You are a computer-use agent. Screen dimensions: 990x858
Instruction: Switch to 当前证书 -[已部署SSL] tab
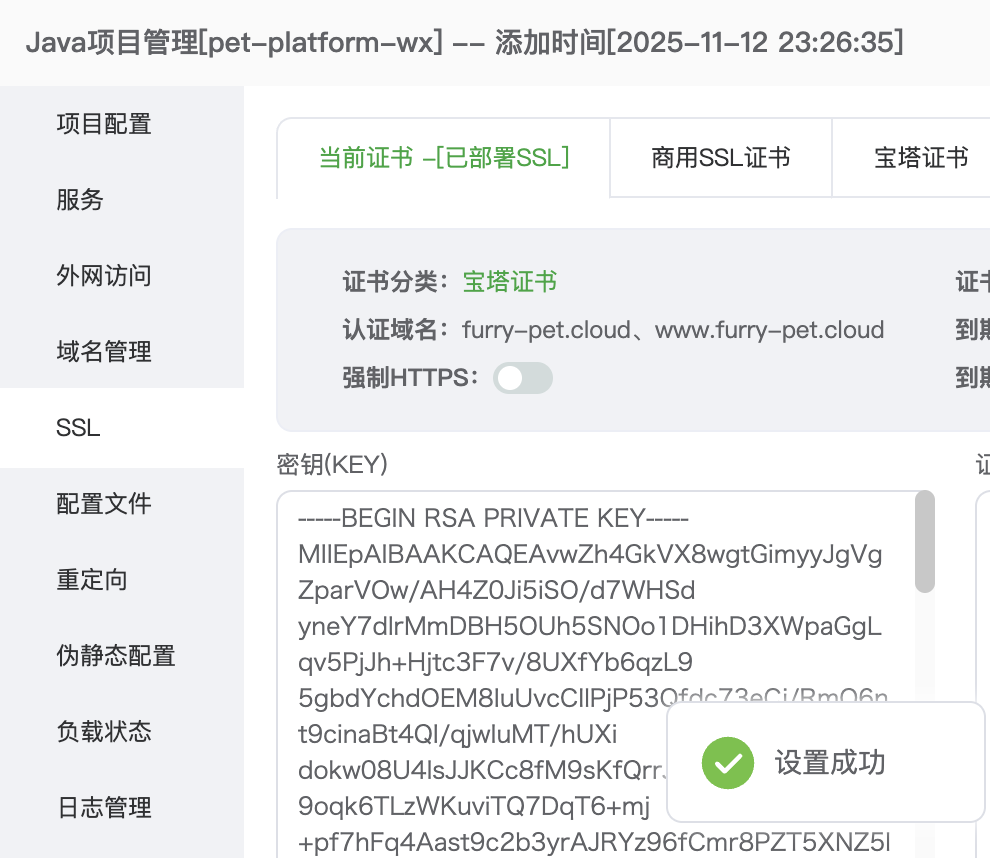point(444,158)
